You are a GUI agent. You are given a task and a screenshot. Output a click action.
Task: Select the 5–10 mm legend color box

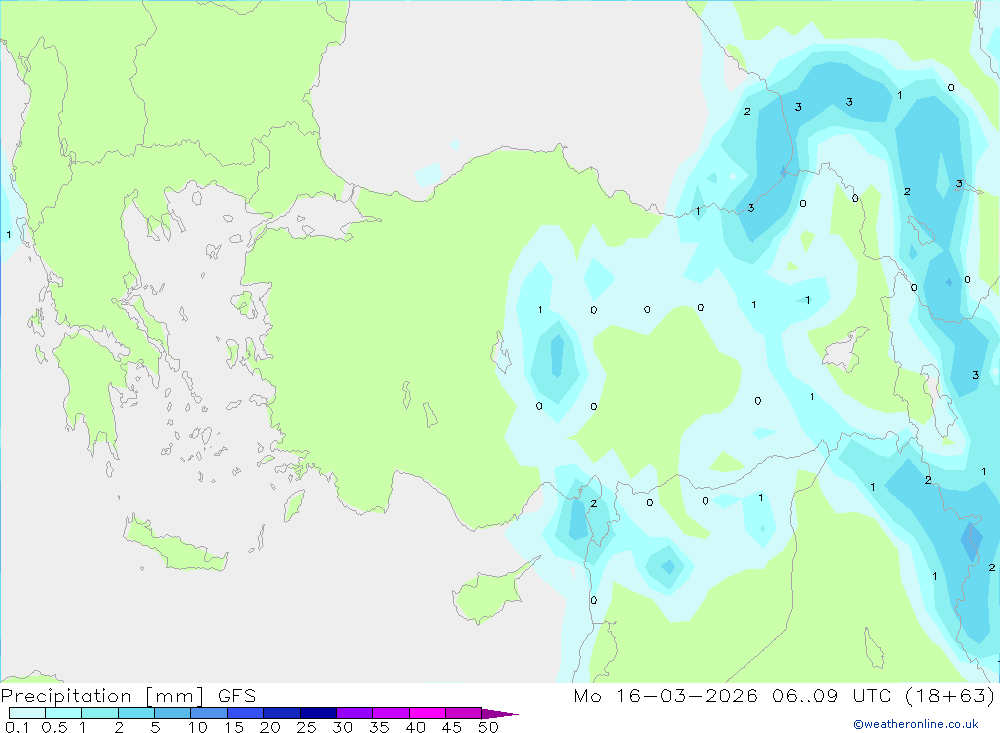coord(173,713)
